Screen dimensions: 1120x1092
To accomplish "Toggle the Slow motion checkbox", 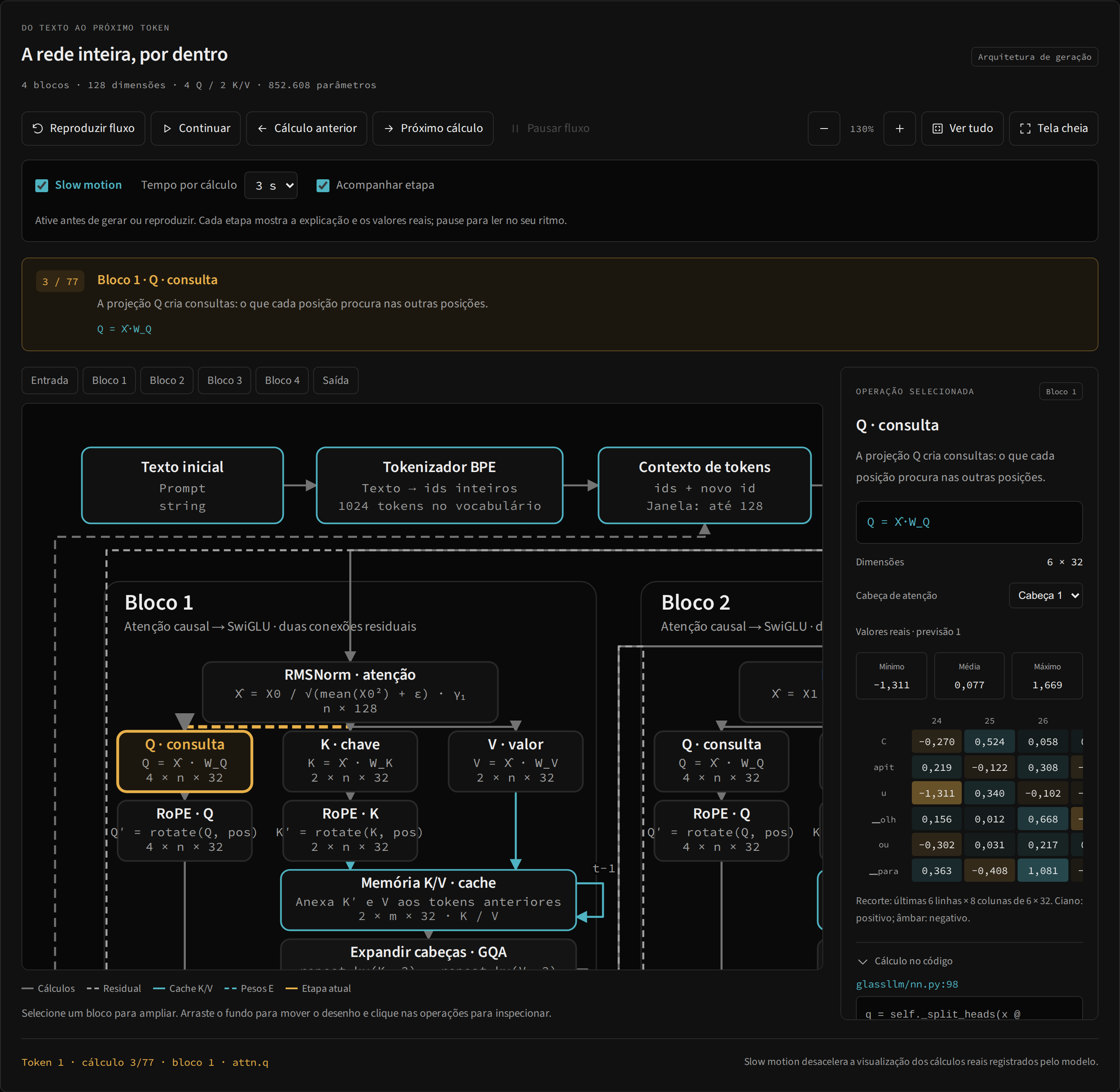I will tap(42, 185).
